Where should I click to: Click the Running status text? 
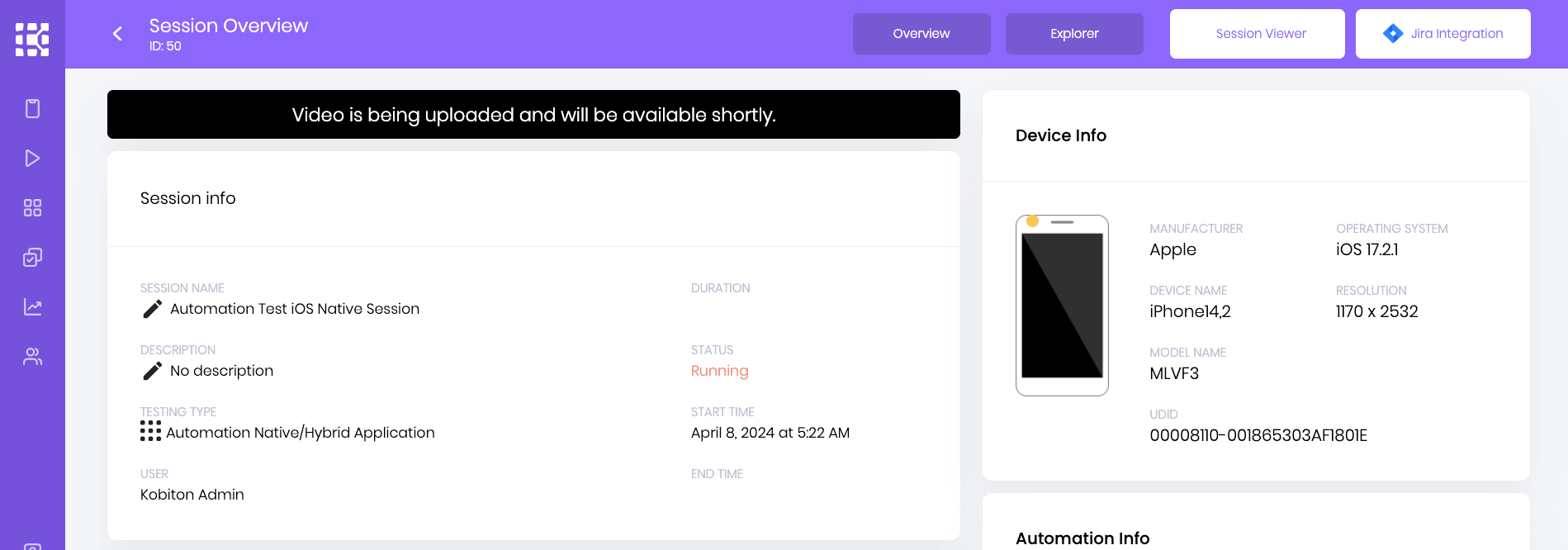[x=719, y=371]
